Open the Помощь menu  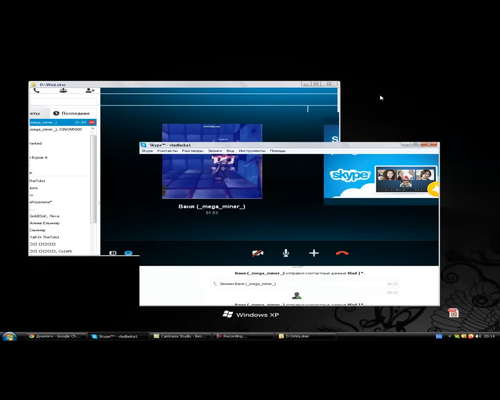[278, 151]
